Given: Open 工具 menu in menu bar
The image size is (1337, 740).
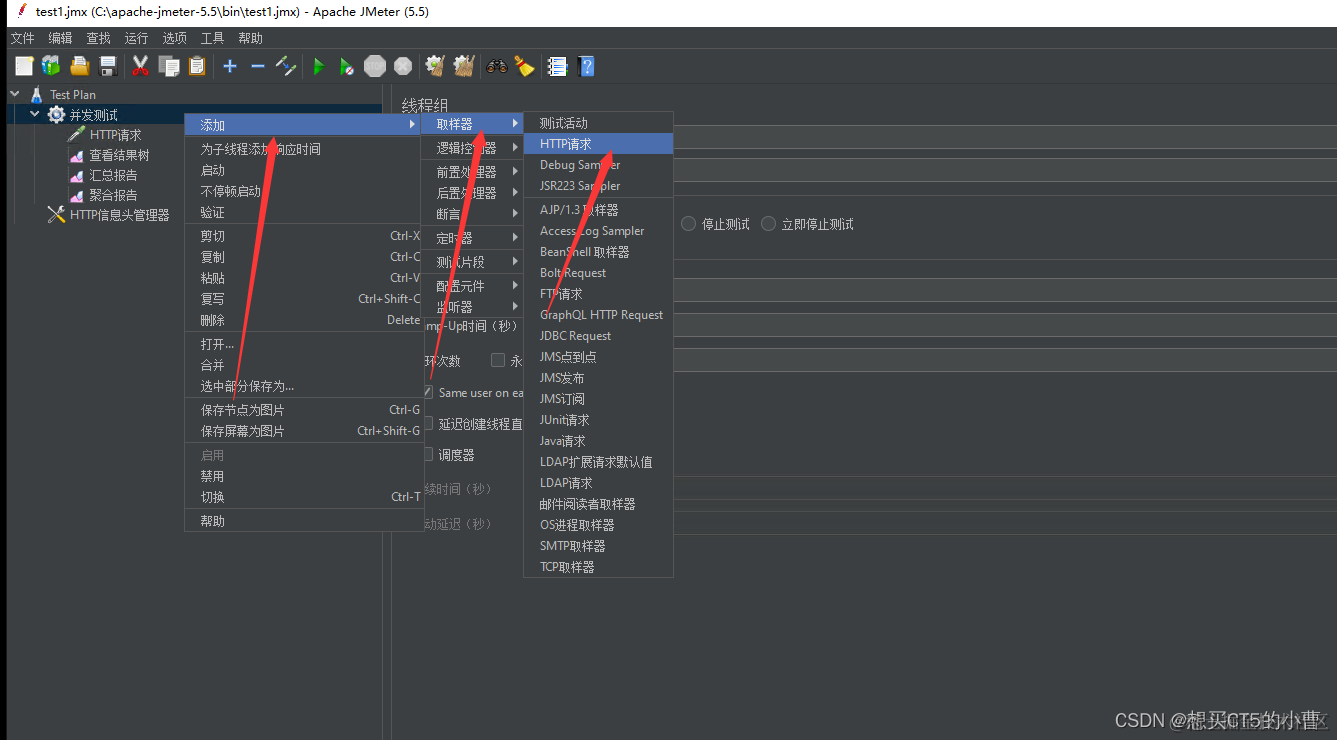Looking at the screenshot, I should 212,38.
